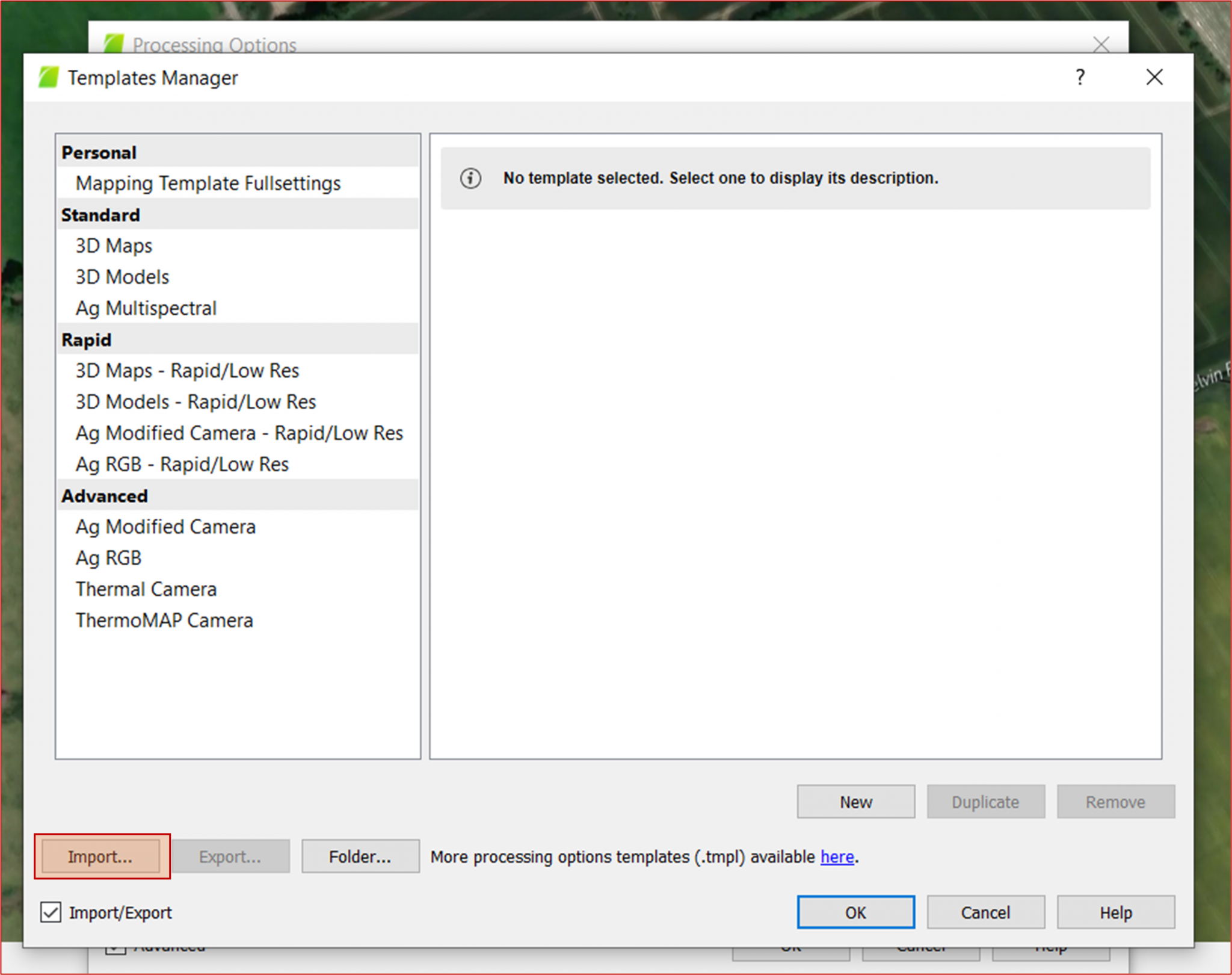The width and height of the screenshot is (1232, 975).
Task: Choose the Ag Multispectral template
Action: pos(146,308)
